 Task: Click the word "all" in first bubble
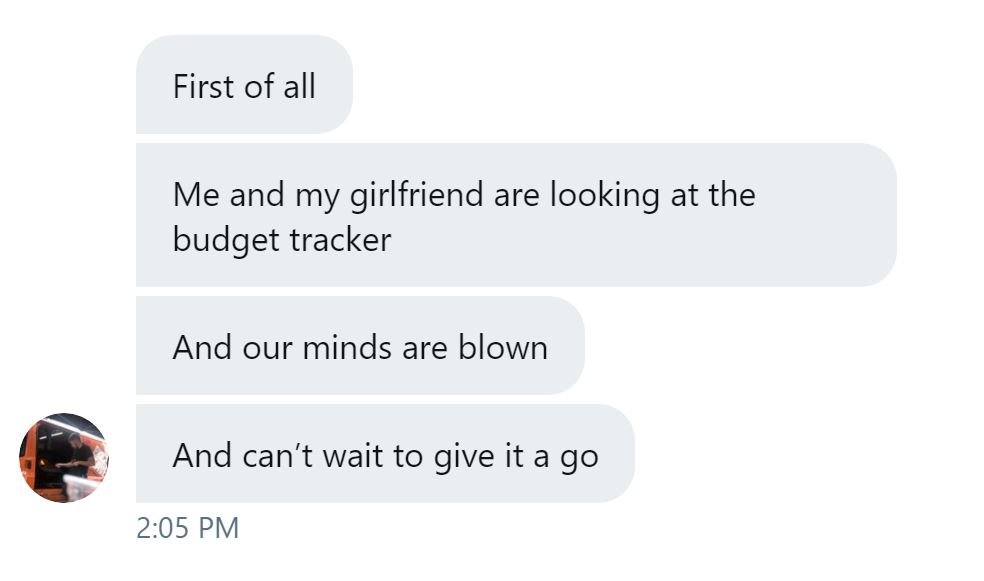pos(299,87)
